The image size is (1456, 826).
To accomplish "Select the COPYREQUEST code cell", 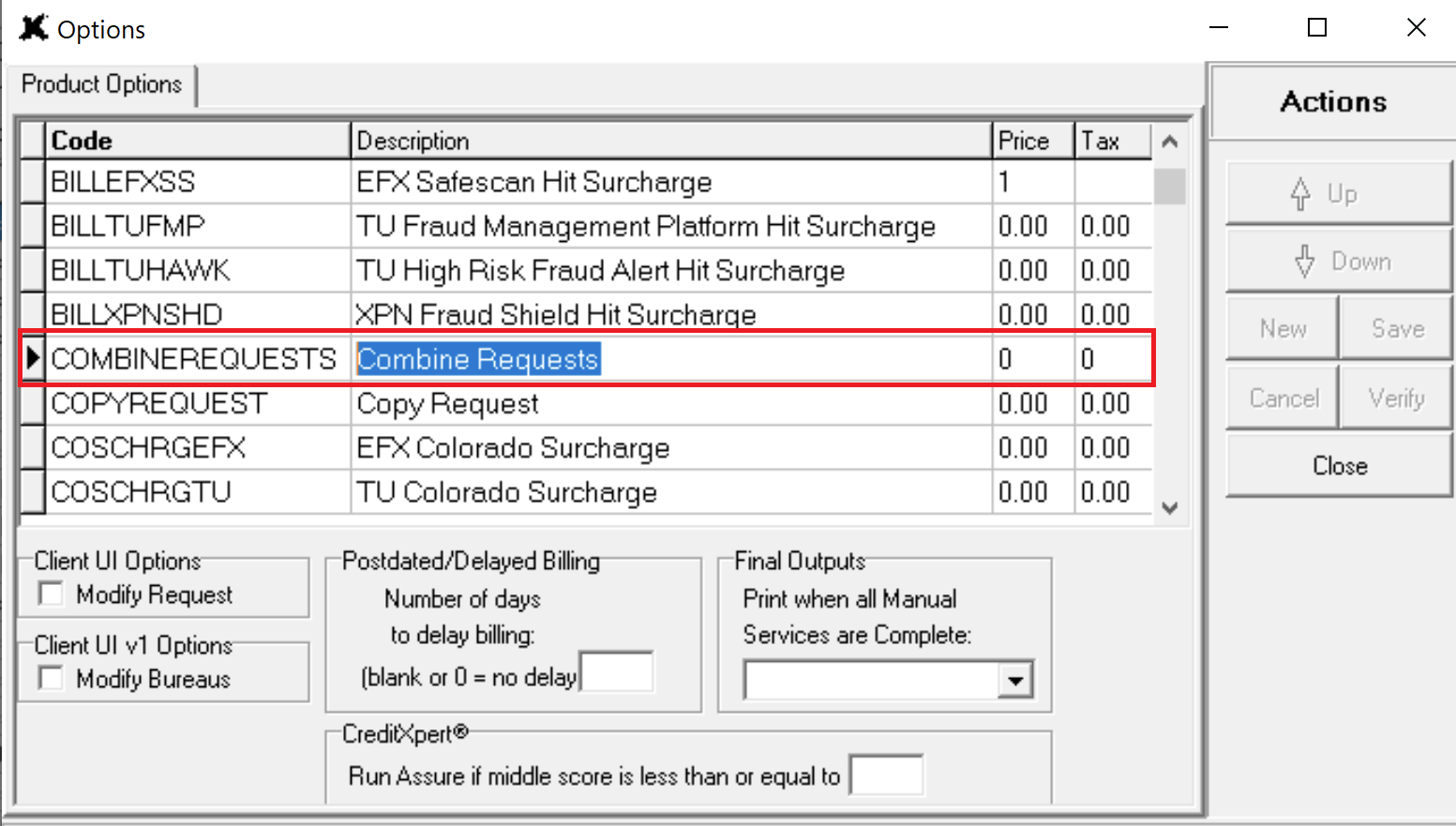I will click(x=198, y=403).
